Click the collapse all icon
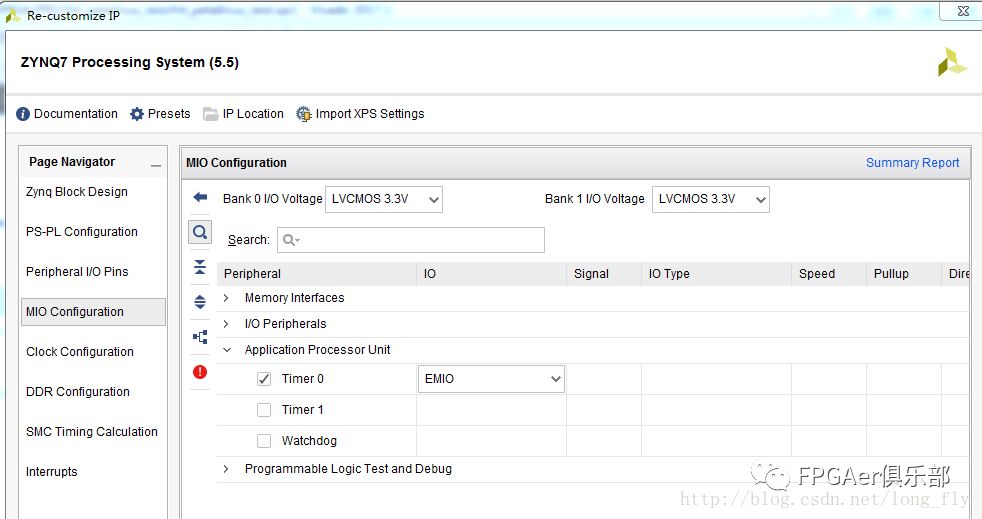 [200, 267]
